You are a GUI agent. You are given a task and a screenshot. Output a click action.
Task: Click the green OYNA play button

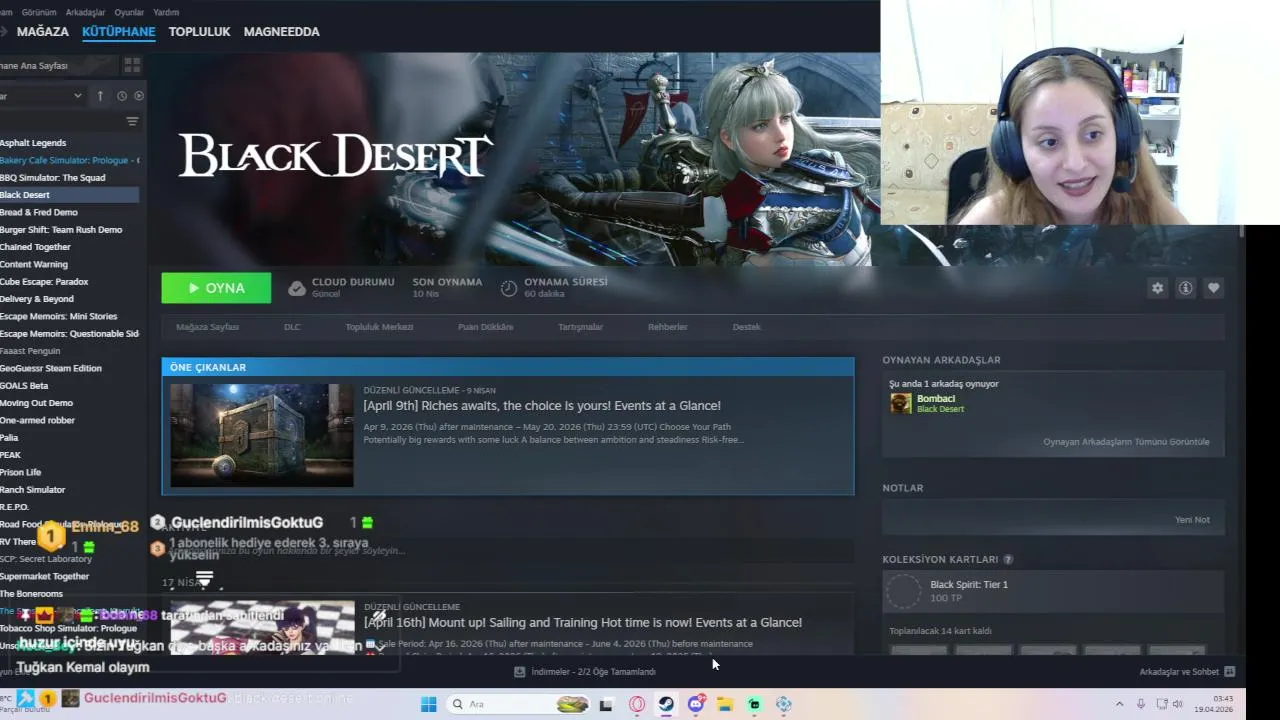216,288
